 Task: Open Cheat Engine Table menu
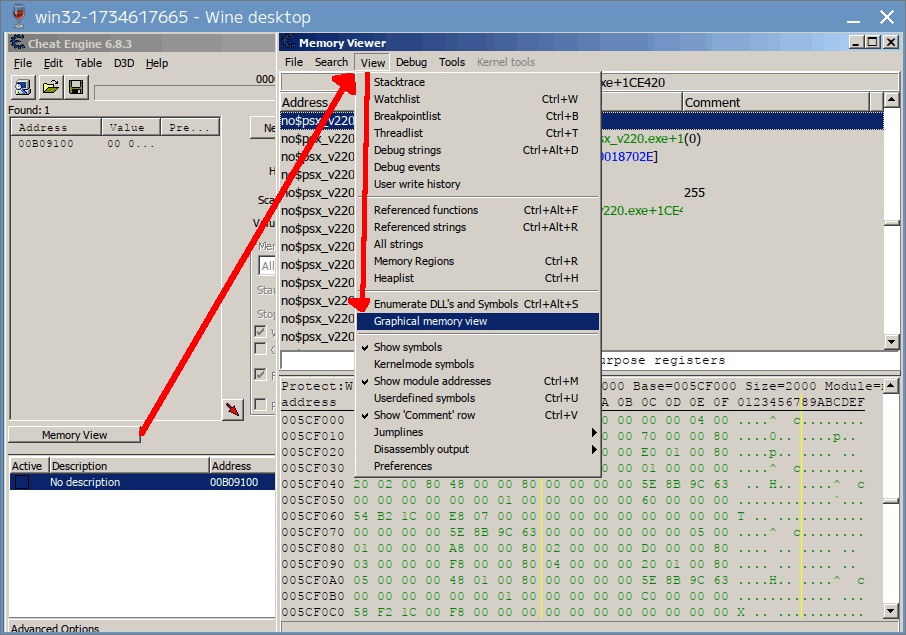pos(88,63)
